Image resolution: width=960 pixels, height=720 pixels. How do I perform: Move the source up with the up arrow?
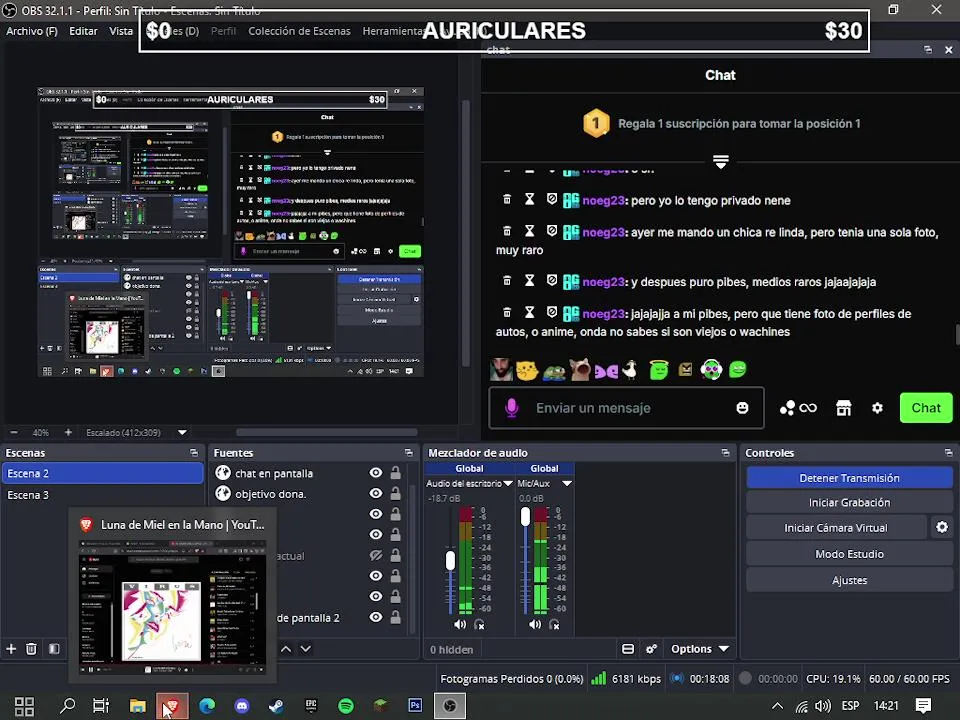click(x=286, y=648)
